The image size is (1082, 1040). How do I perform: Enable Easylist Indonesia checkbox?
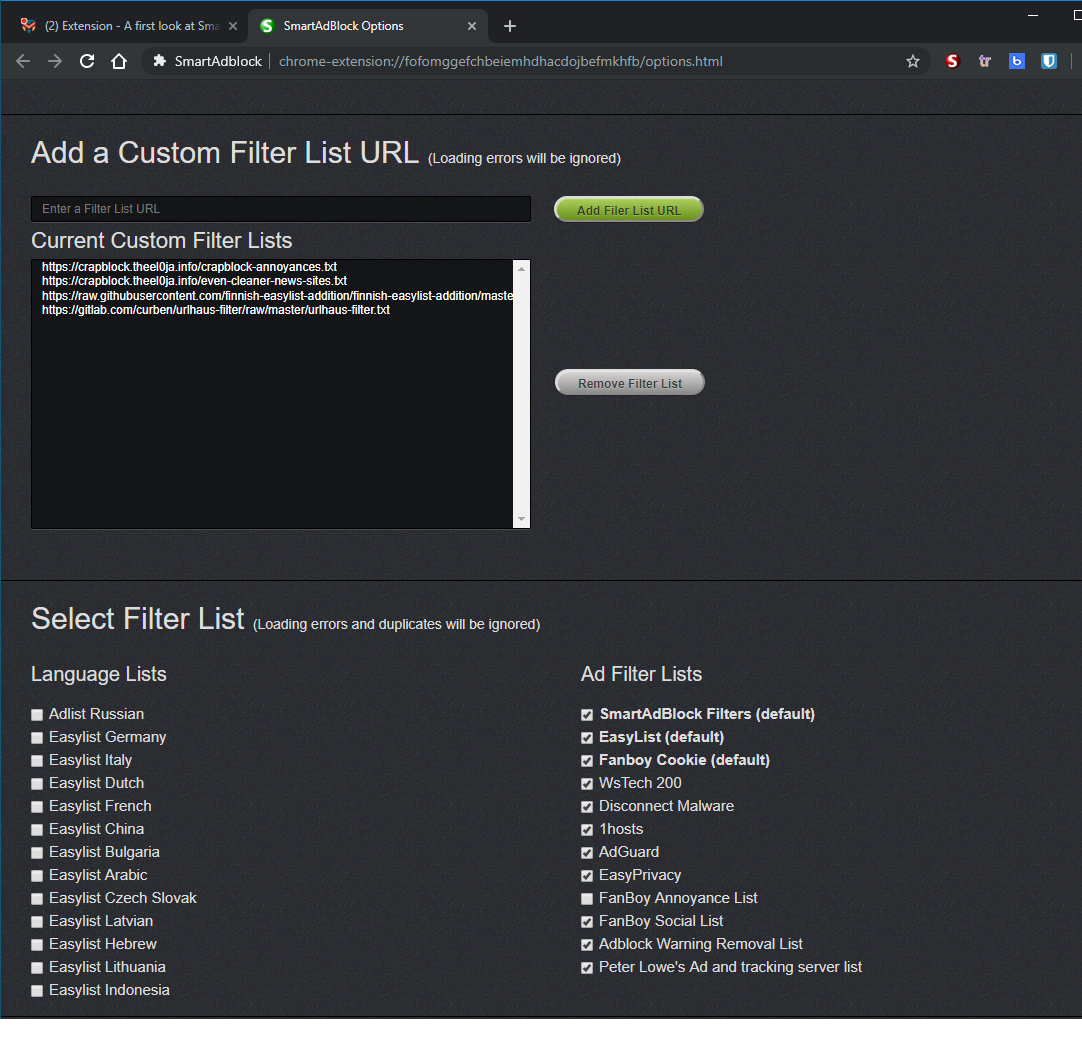(x=37, y=991)
